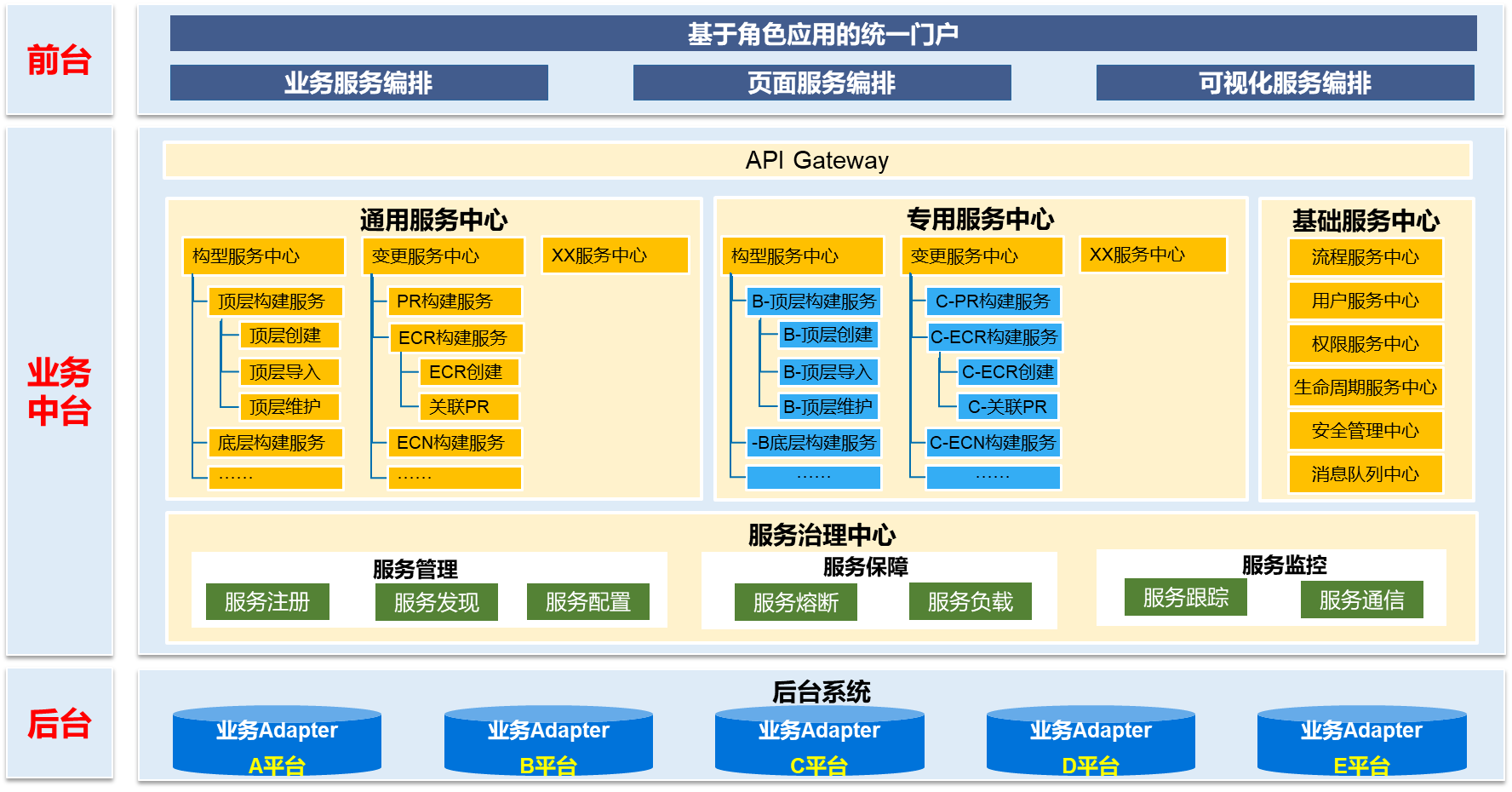Screen dimensions: 1512x792
Task: Click the 服务发现 green box
Action: pyautogui.click(x=437, y=603)
